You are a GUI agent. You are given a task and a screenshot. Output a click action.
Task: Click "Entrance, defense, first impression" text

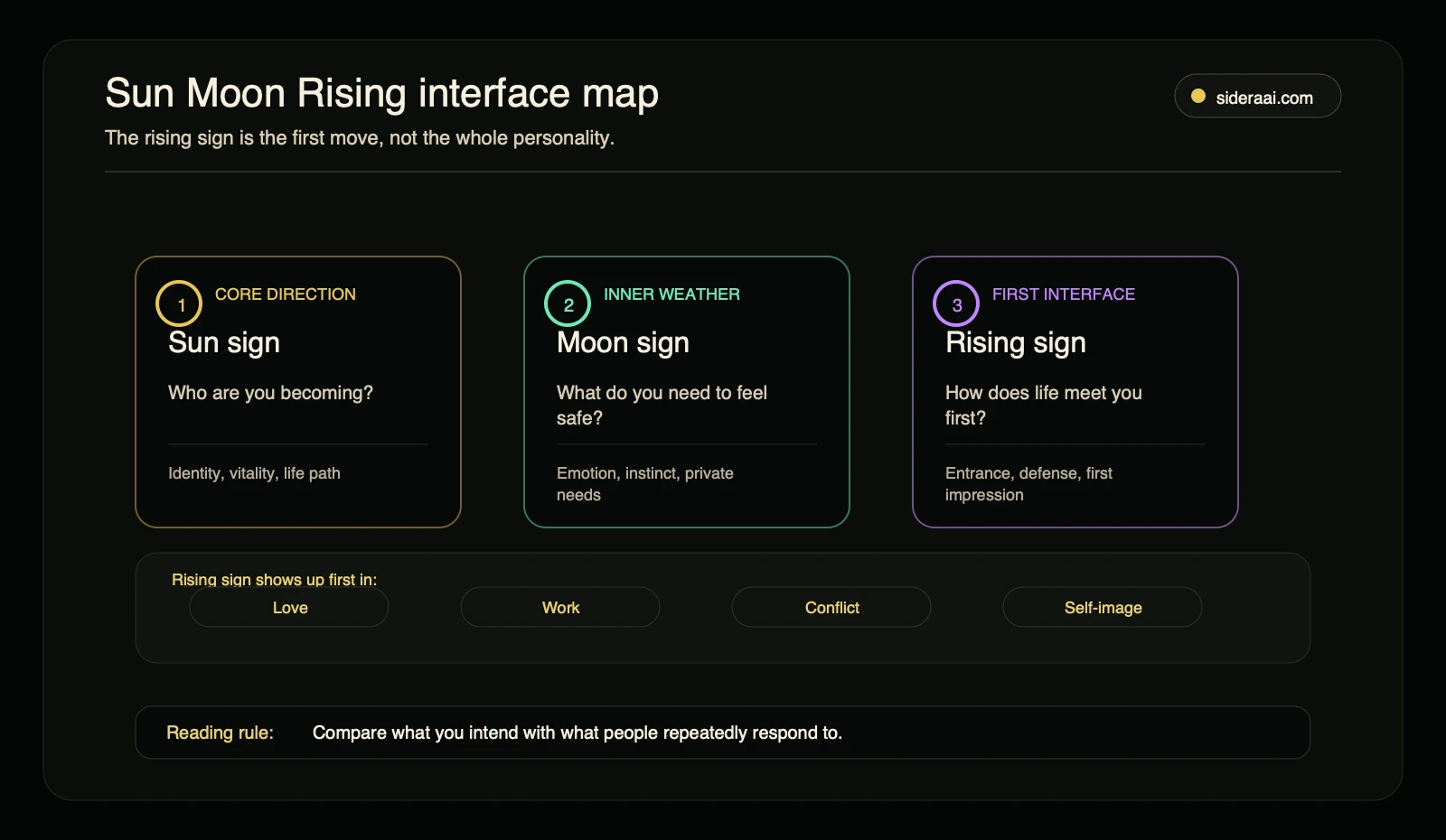[x=1028, y=484]
